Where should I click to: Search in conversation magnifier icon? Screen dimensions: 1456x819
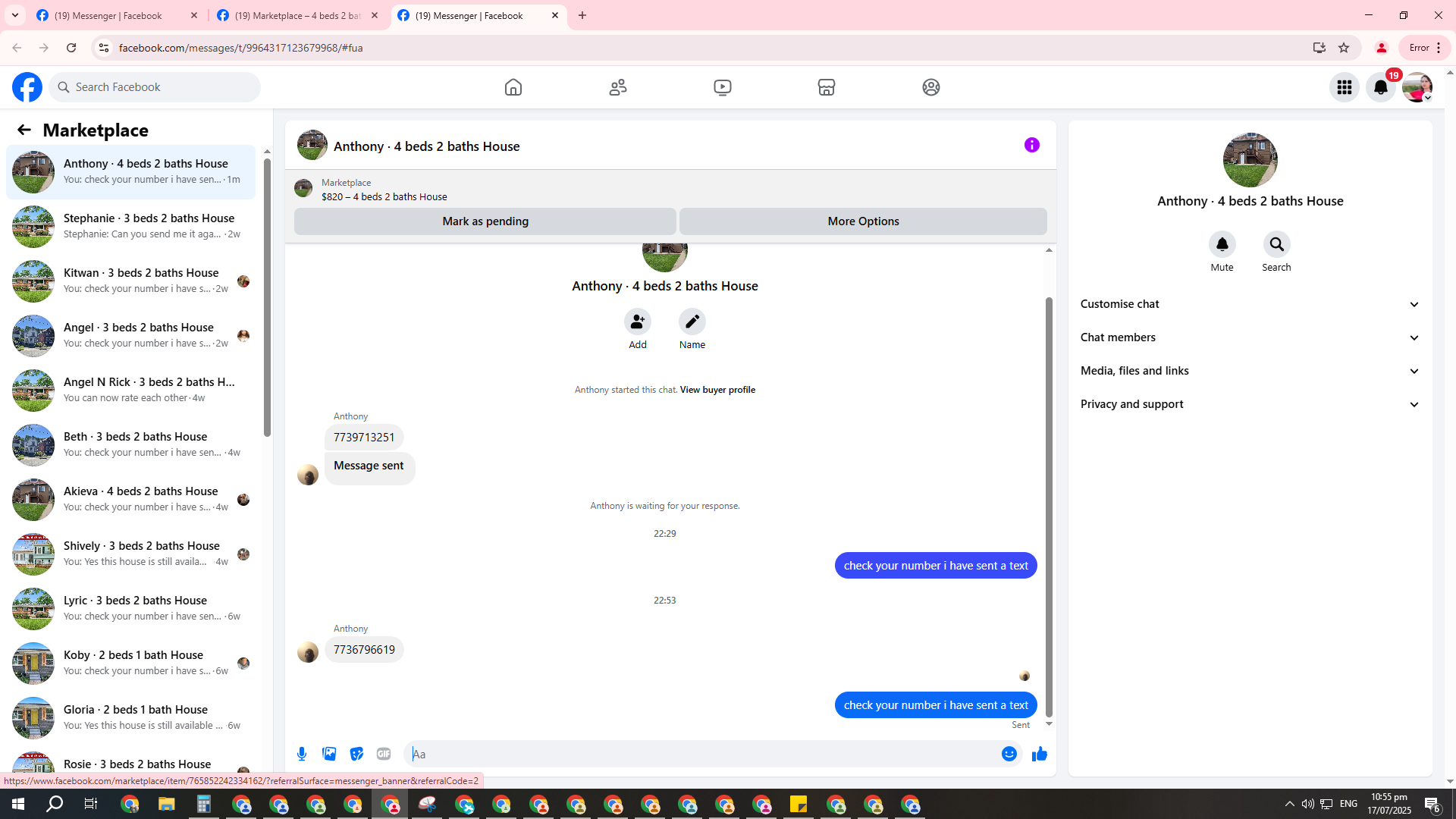point(1277,244)
